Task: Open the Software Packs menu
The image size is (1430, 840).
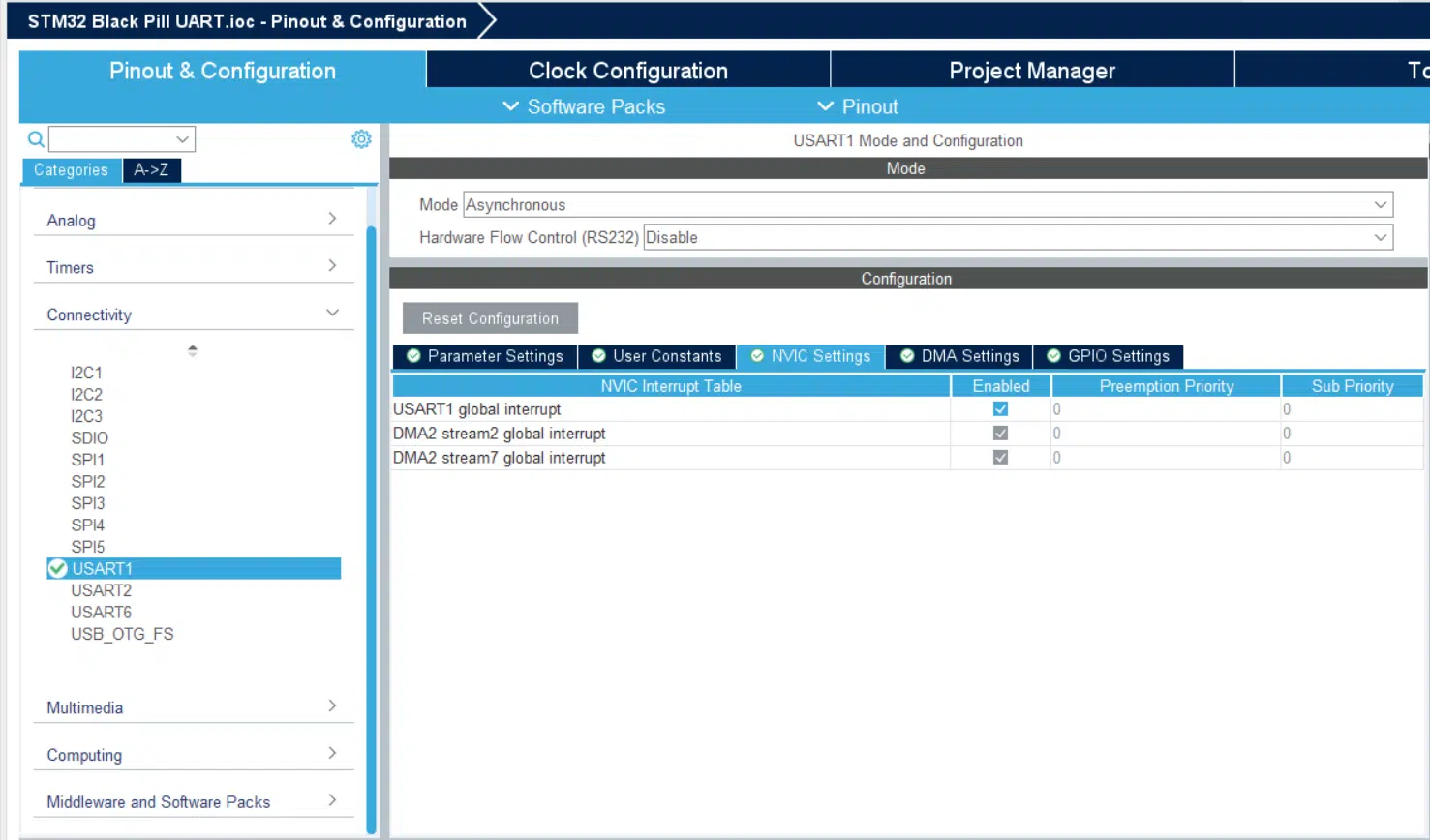Action: [x=584, y=106]
